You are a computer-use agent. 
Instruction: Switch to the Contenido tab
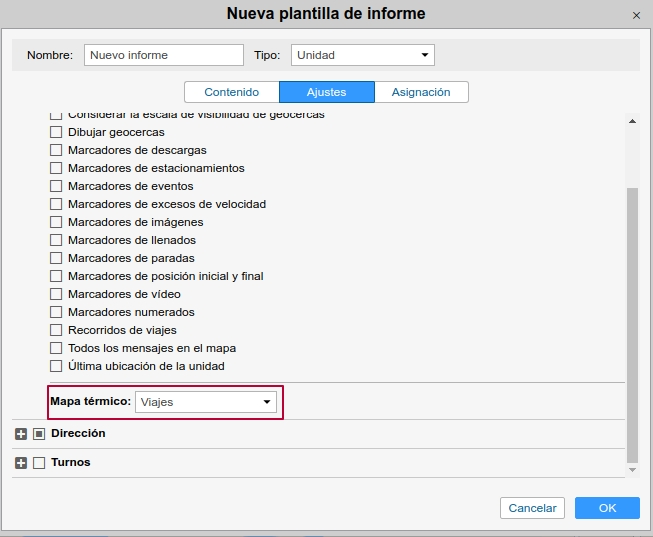pos(231,92)
